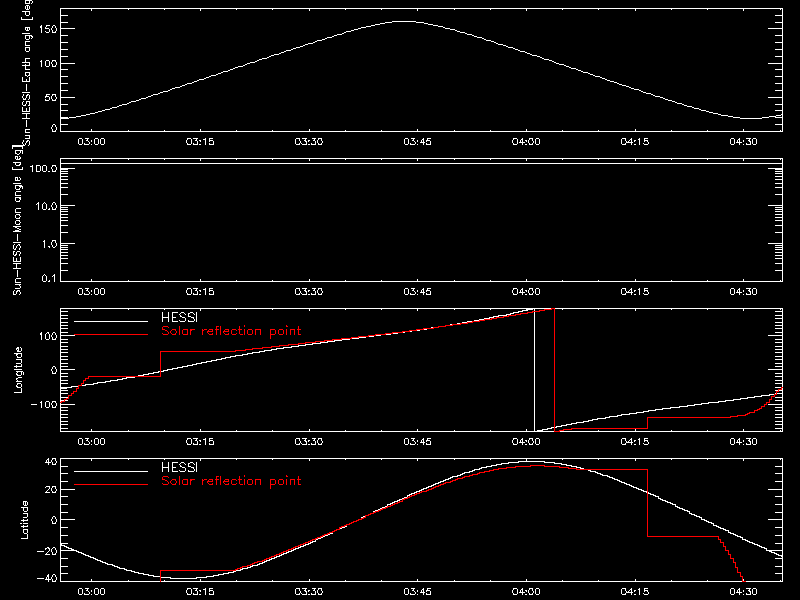Select Solar reflection point legend in Latitude plot
This screenshot has width=800, height=600.
tap(231, 481)
